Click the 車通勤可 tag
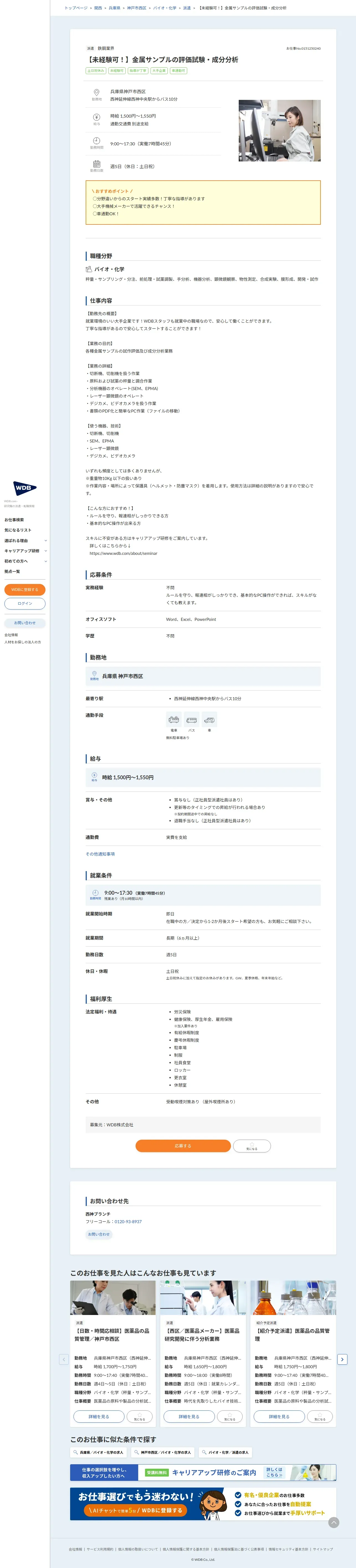This screenshot has width=356, height=1568. 178,71
